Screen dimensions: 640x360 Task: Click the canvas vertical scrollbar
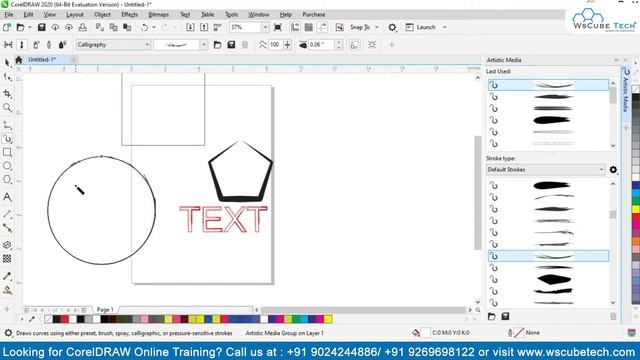(478, 192)
